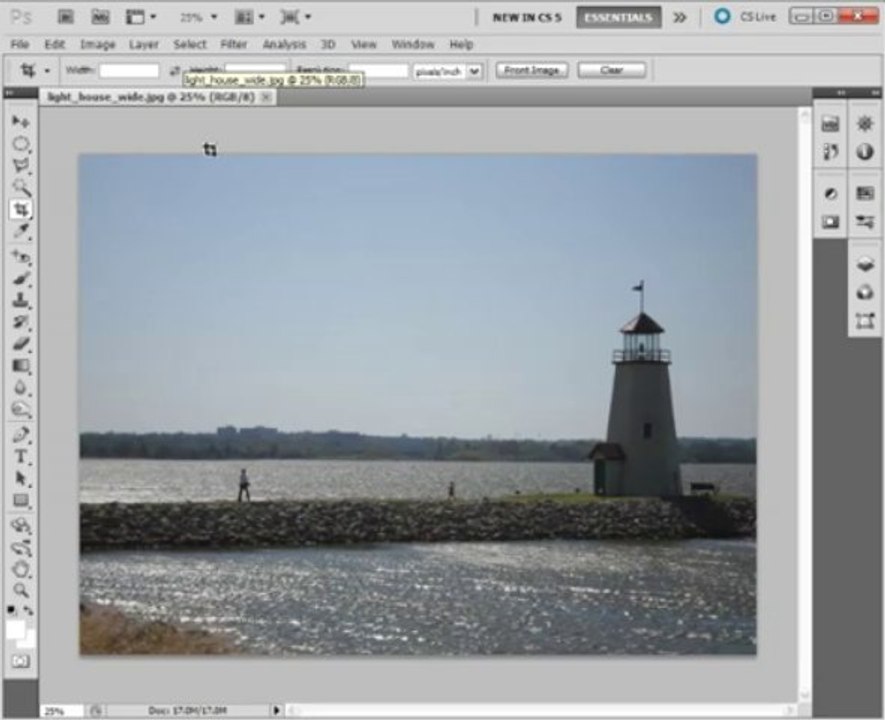This screenshot has width=885, height=720.
Task: Open the Layer menu
Action: pyautogui.click(x=143, y=44)
